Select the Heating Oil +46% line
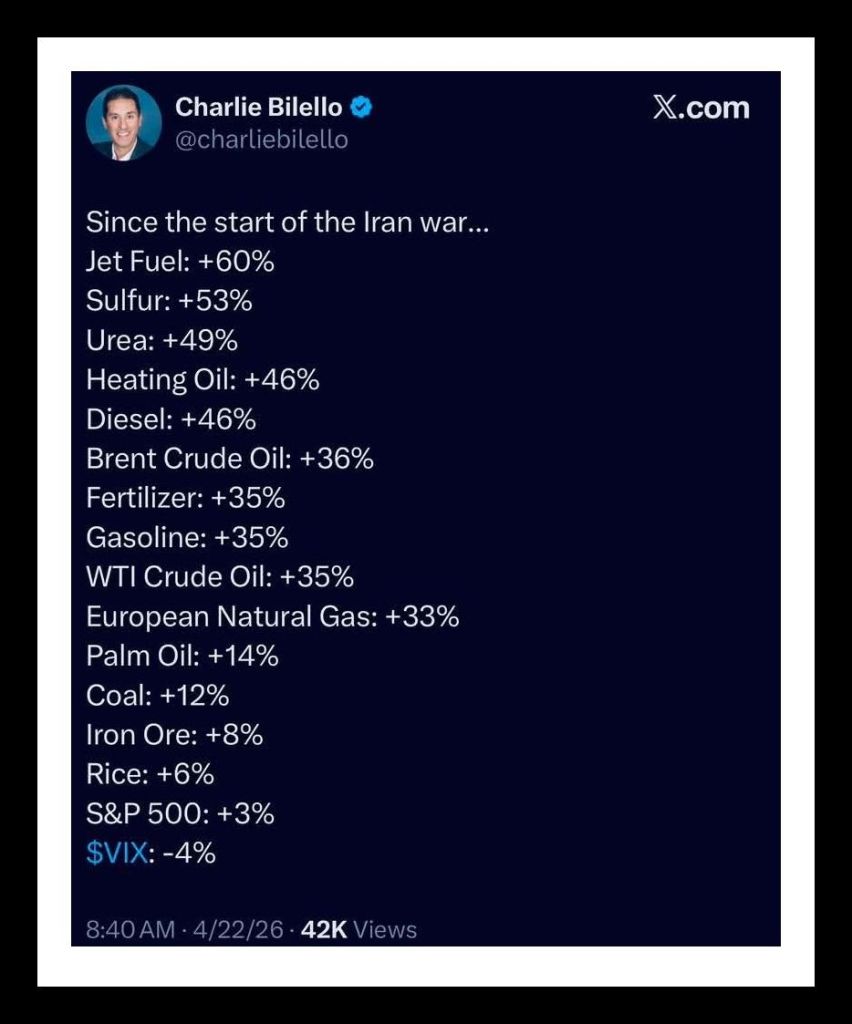The image size is (852, 1024). [203, 380]
